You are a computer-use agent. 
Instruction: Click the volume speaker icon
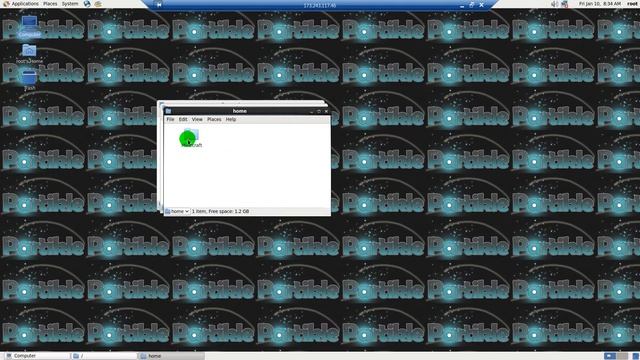(554, 4)
